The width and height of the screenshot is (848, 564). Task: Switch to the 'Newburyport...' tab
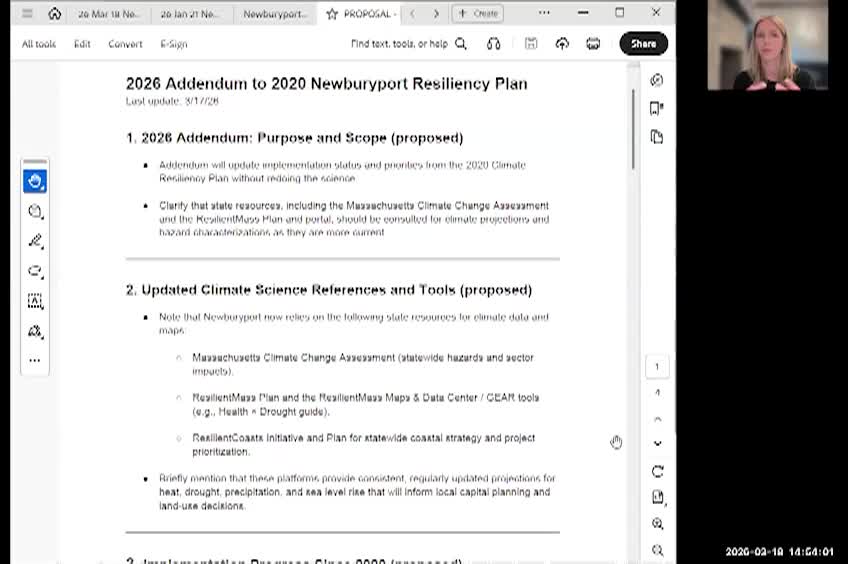click(x=275, y=14)
